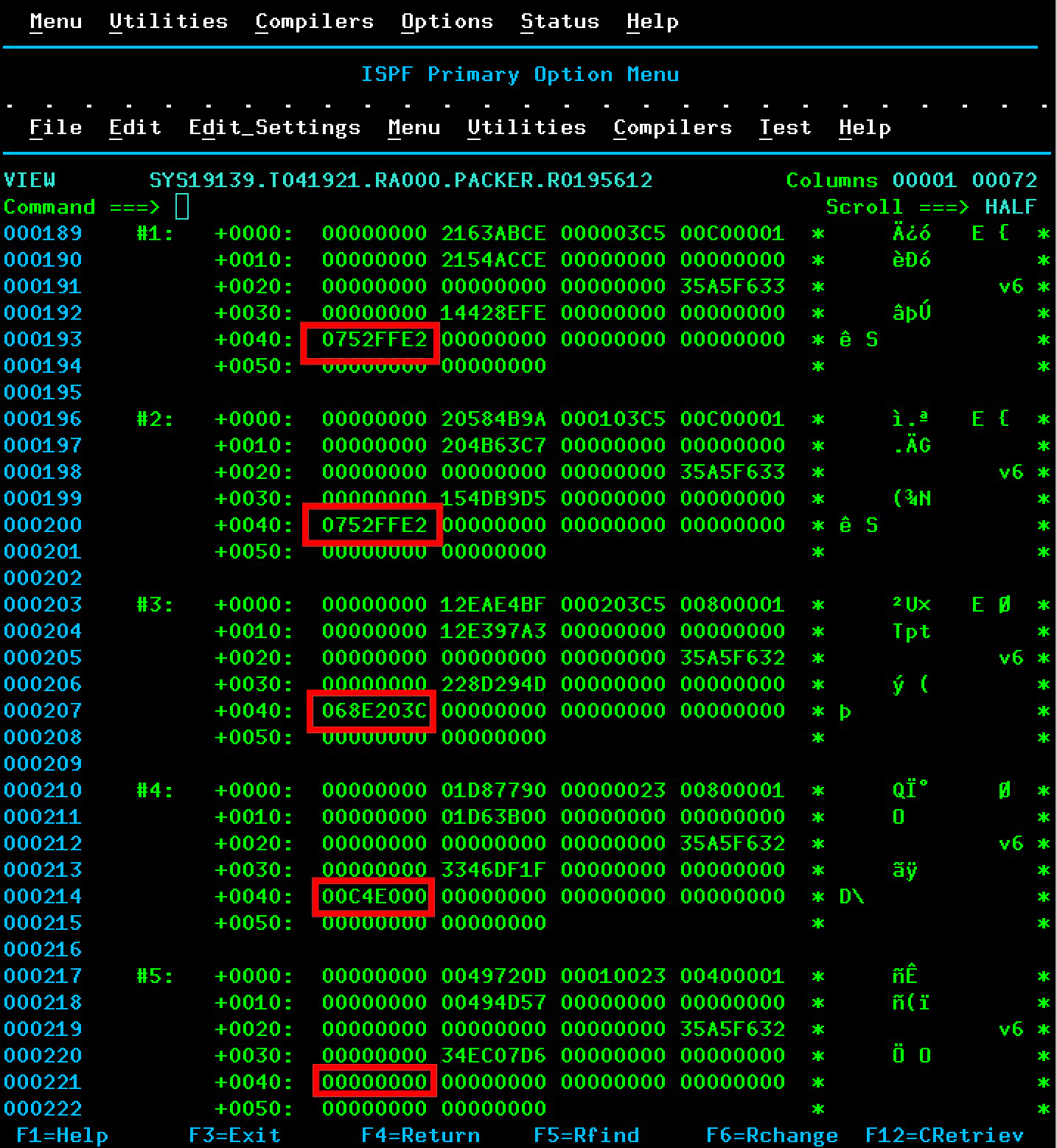Click the Edit menu item
1057x1148 pixels.
click(x=135, y=127)
